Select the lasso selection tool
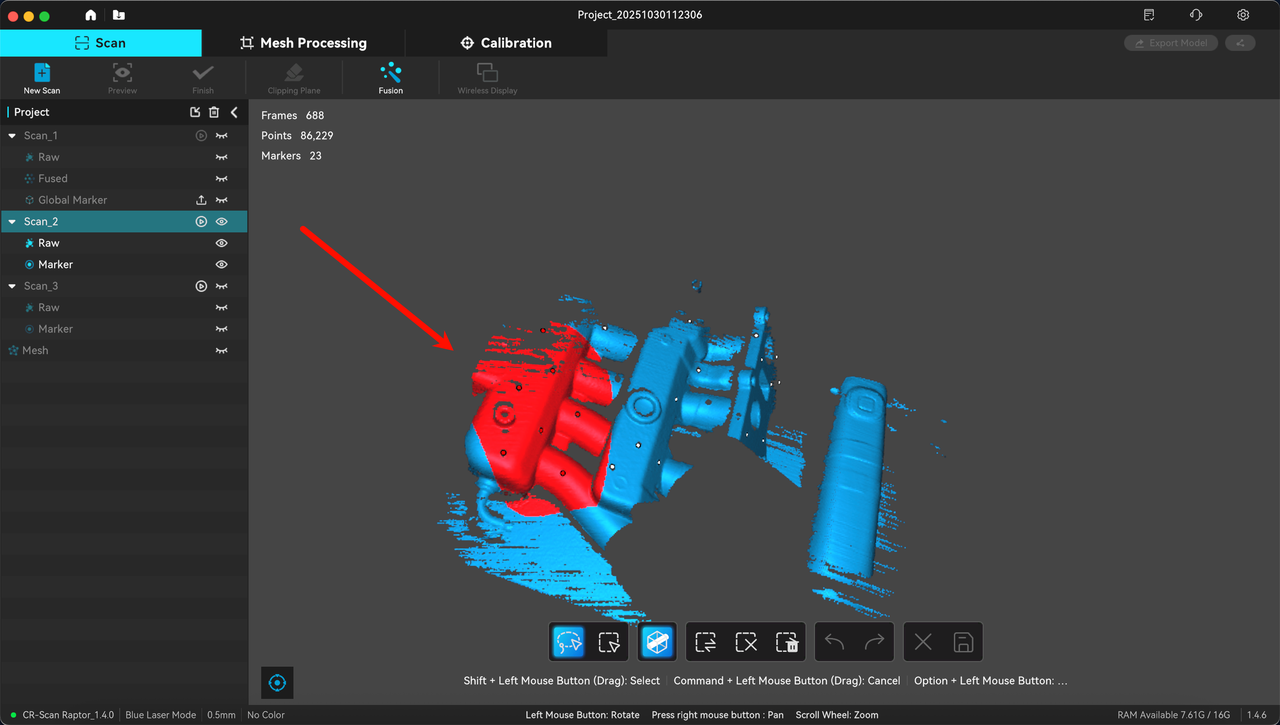Viewport: 1280px width, 725px height. pos(569,642)
